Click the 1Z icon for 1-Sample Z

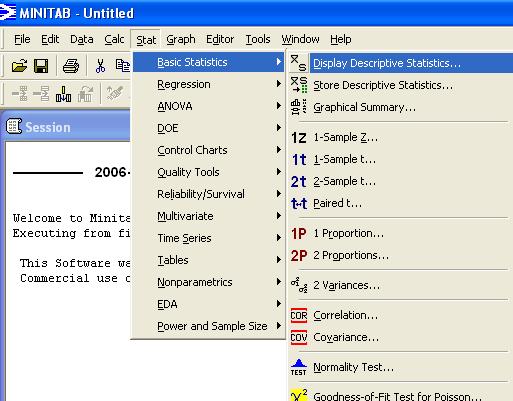pyautogui.click(x=299, y=137)
